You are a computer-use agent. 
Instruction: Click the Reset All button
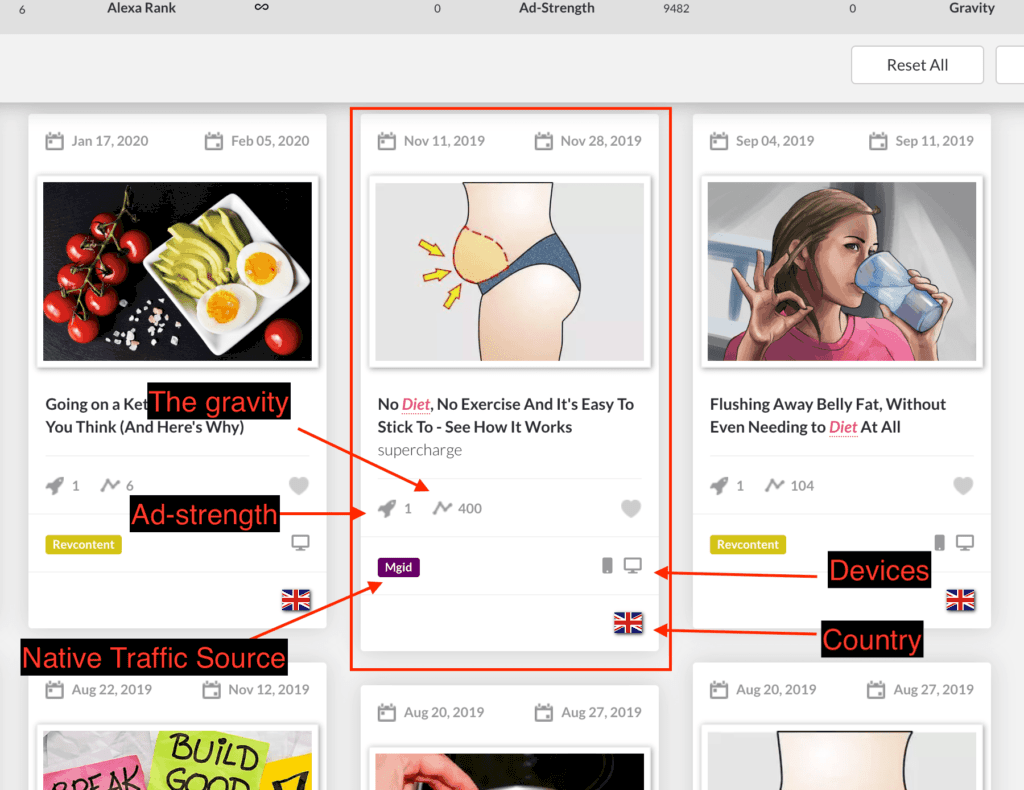click(917, 65)
